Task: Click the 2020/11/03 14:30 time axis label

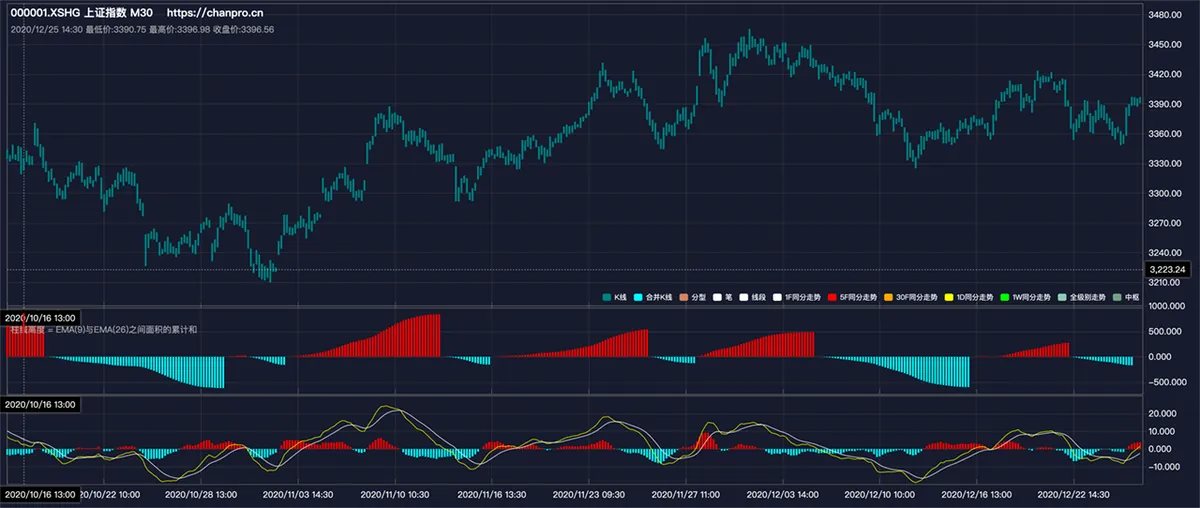Action: [298, 494]
